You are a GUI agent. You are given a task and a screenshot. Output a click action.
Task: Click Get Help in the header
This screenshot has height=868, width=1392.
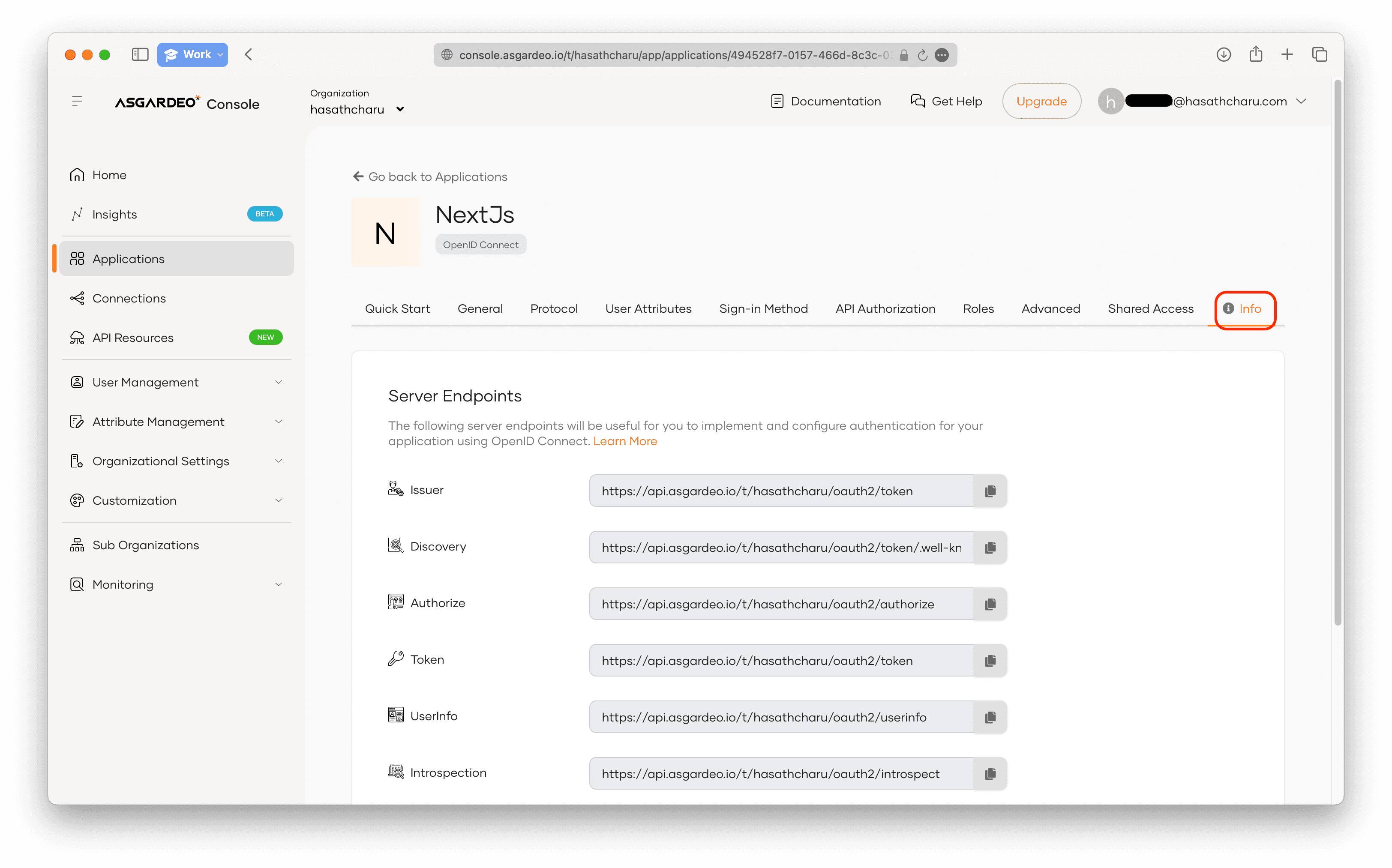pyautogui.click(x=946, y=102)
